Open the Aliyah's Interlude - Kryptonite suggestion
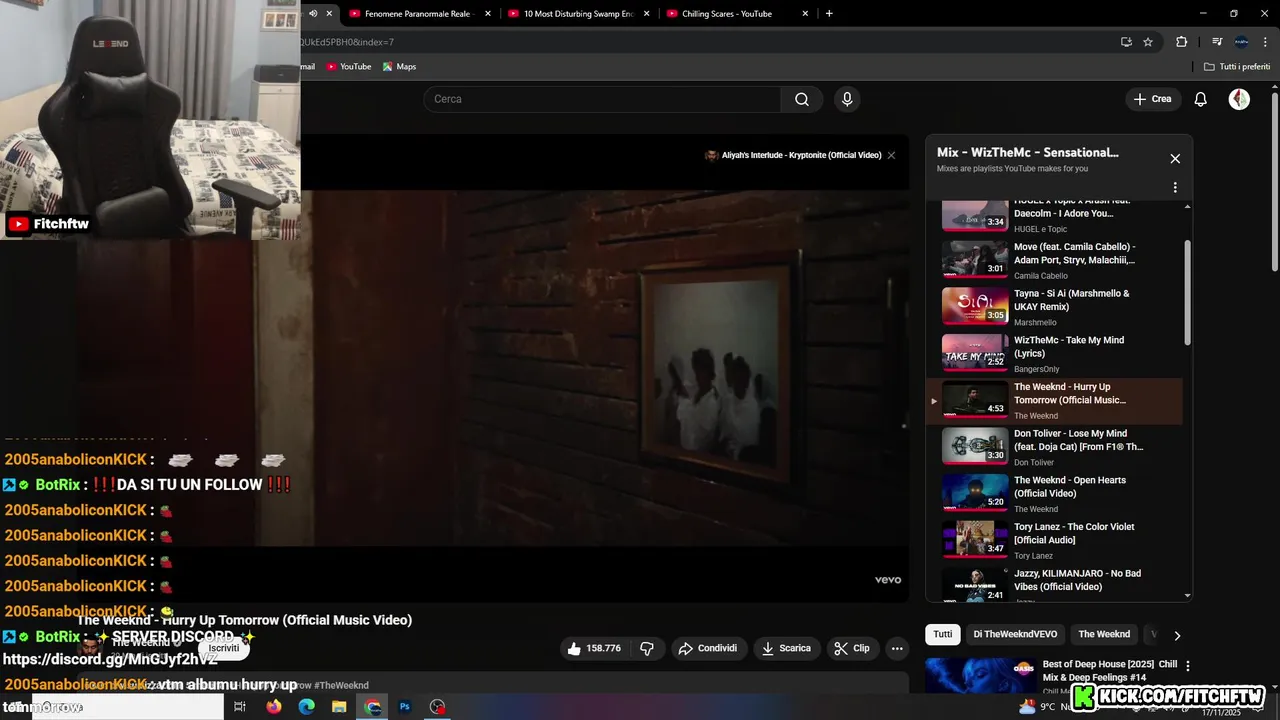Image resolution: width=1280 pixels, height=720 pixels. [x=793, y=155]
